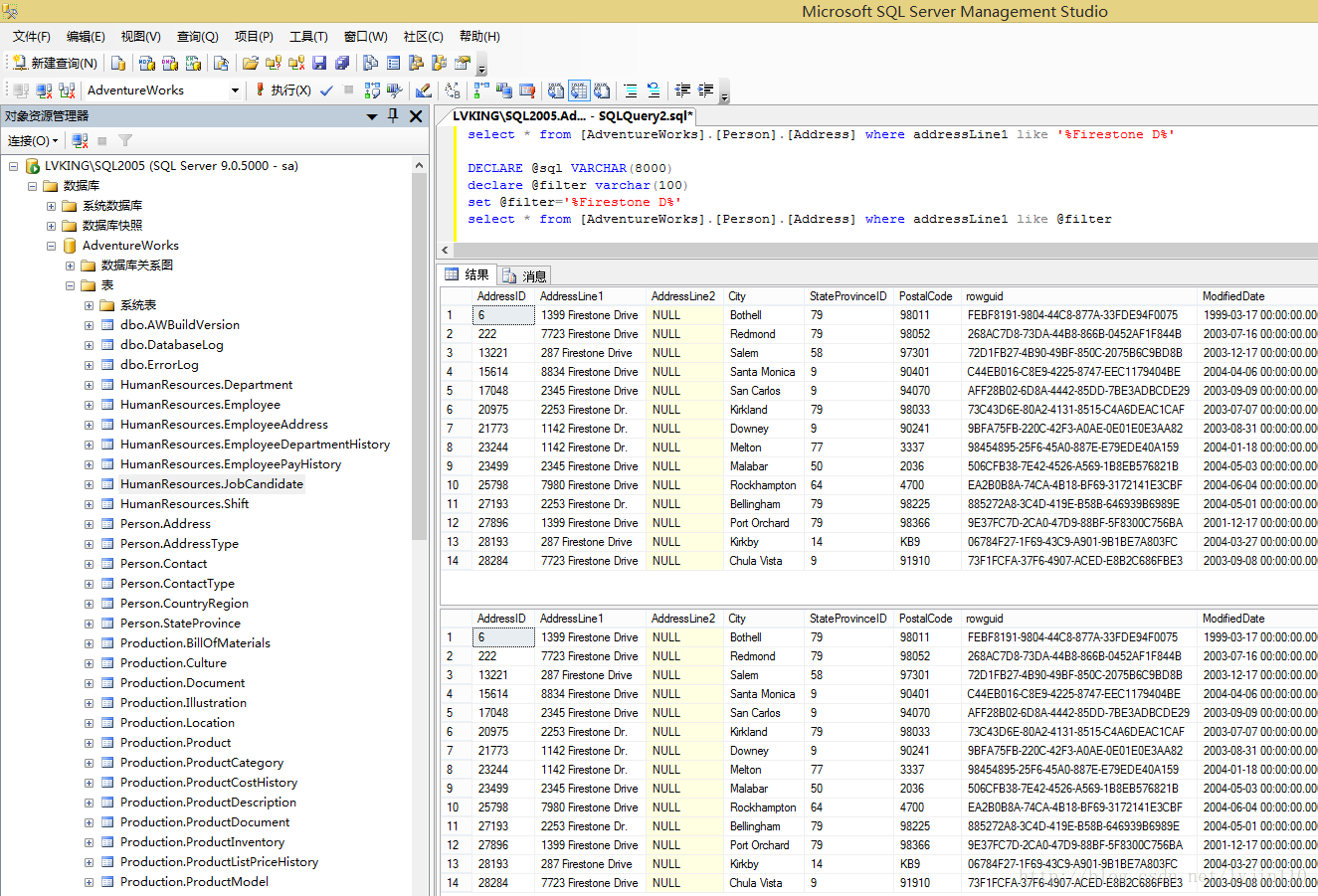Open the 连接(O) connect dropdown

point(33,141)
